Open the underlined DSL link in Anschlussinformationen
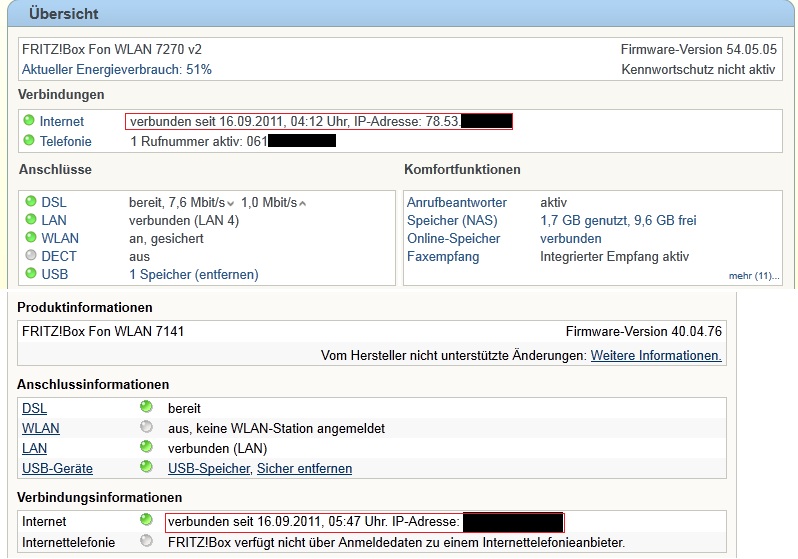The image size is (798, 559). coord(34,408)
